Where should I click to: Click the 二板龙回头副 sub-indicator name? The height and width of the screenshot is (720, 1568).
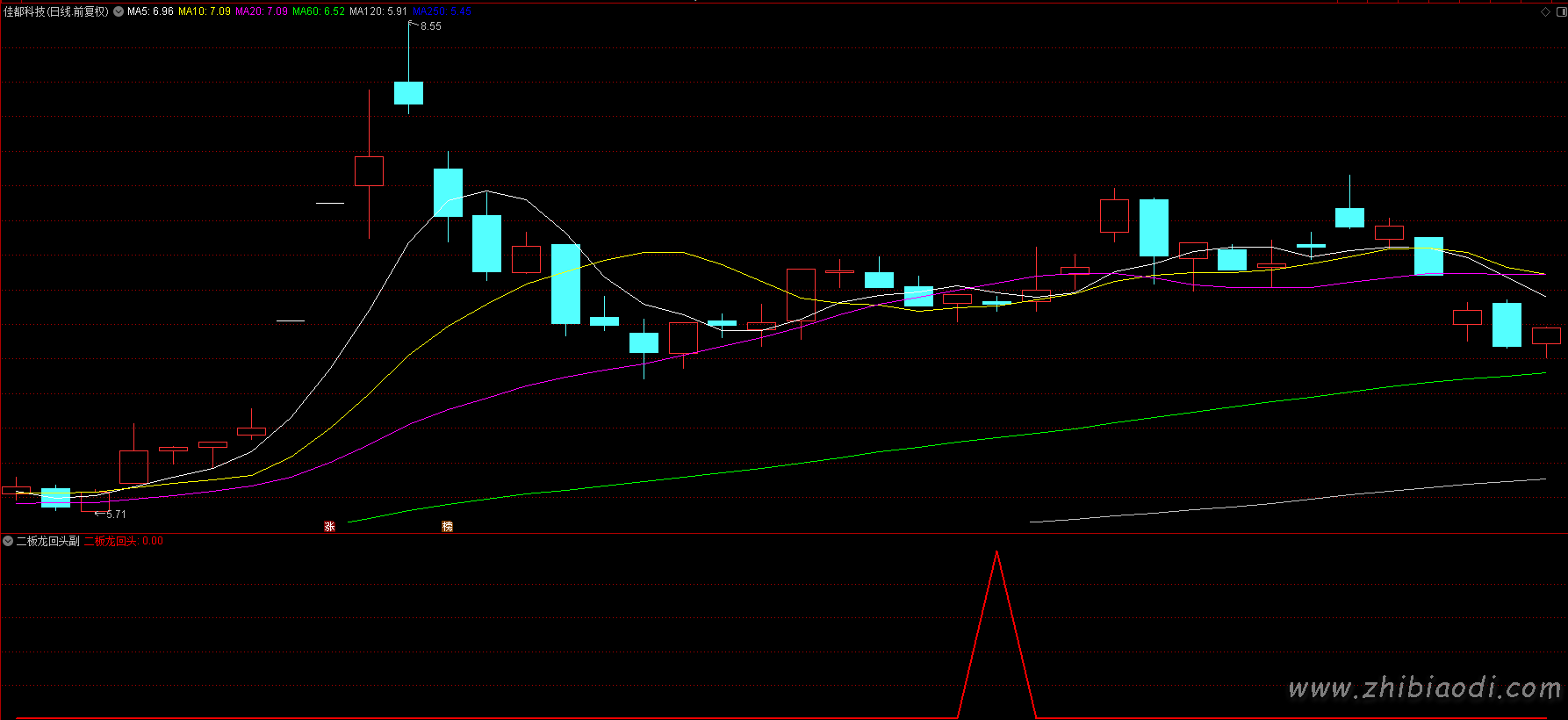[x=47, y=541]
